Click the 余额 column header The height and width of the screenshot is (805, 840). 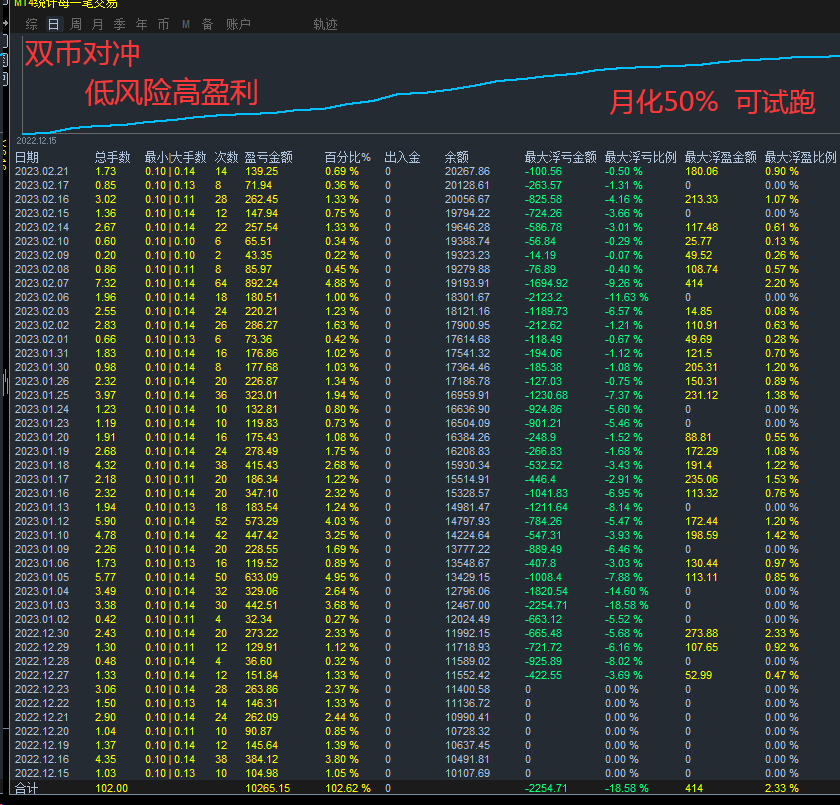click(x=456, y=157)
